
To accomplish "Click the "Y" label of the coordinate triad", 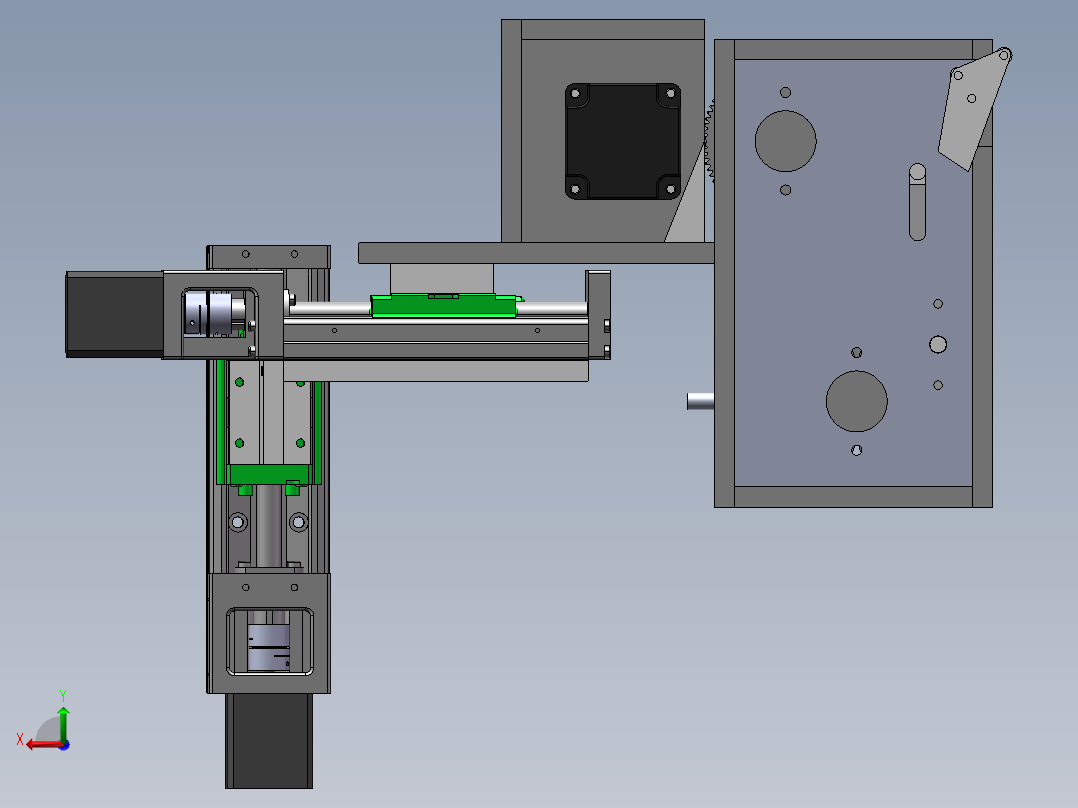I will pos(63,695).
